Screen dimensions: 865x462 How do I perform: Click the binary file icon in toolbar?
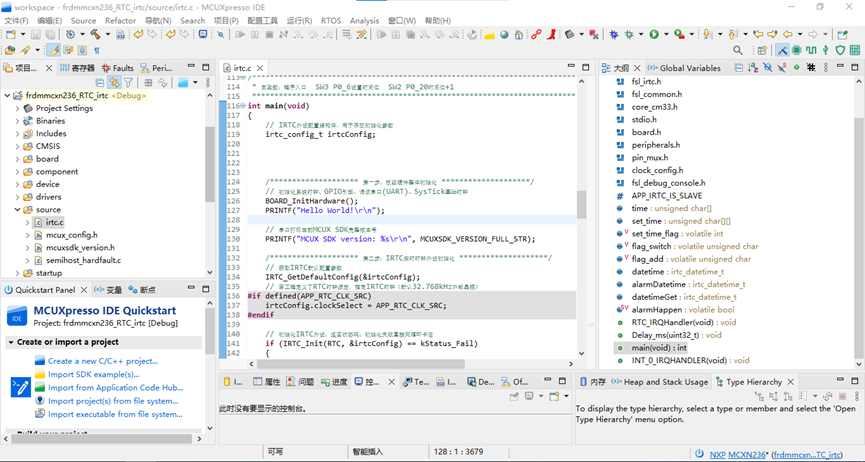pos(120,34)
